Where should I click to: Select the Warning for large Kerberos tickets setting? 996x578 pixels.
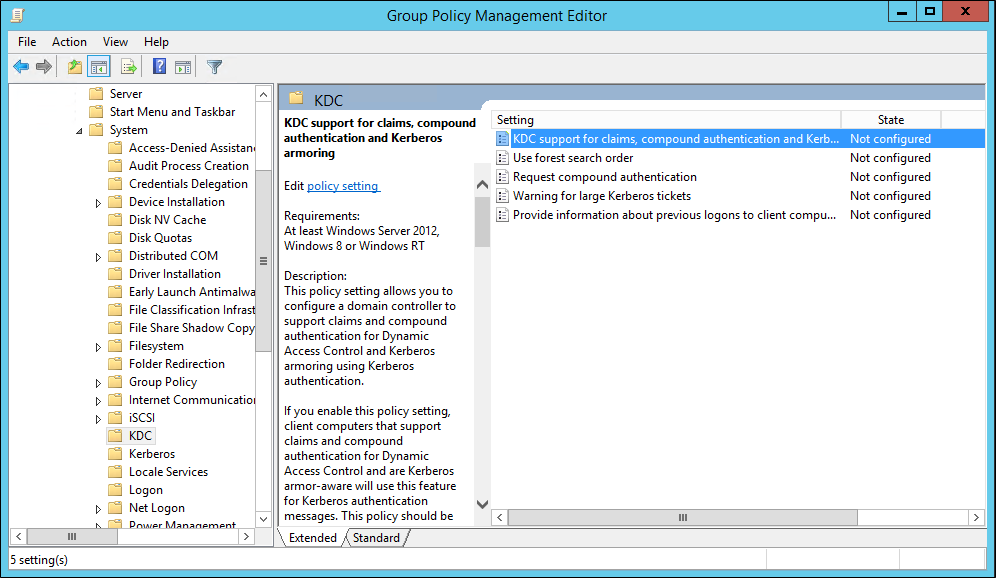(x=588, y=195)
